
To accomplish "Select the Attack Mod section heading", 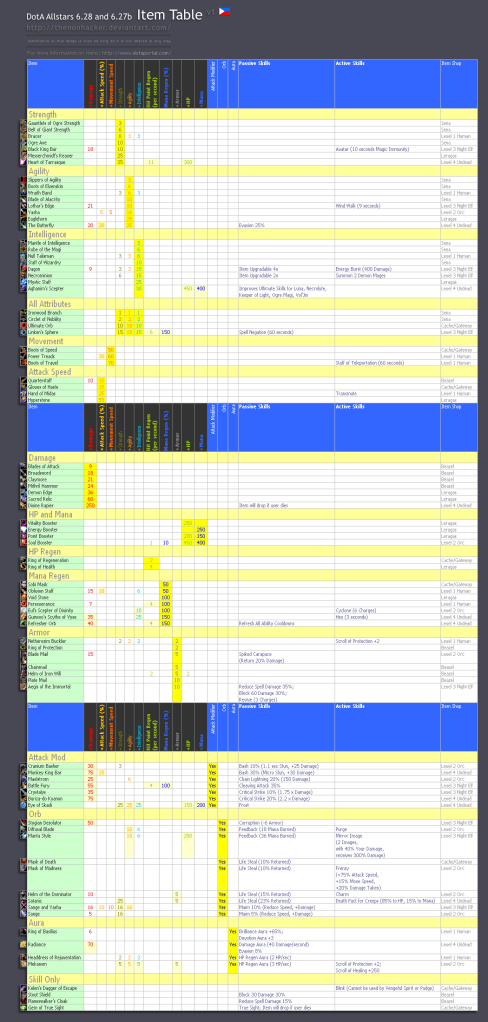I will [x=46, y=758].
